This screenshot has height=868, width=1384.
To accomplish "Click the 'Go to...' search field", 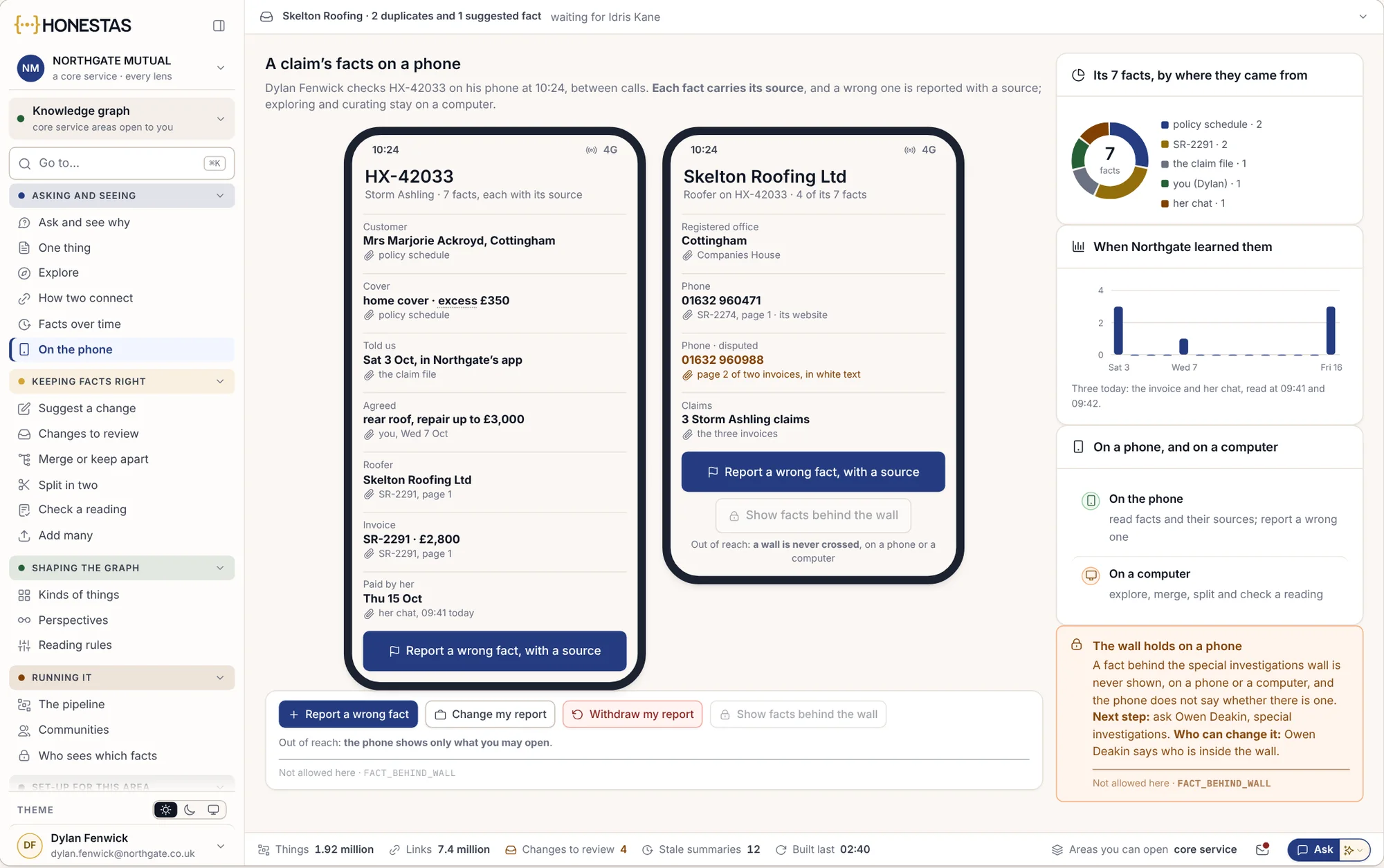I will coord(122,163).
